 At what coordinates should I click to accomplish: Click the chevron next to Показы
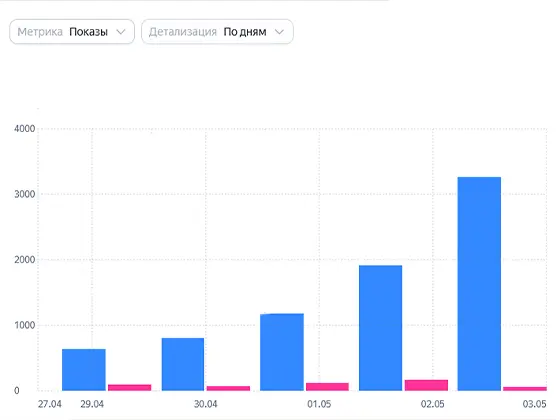coord(121,32)
